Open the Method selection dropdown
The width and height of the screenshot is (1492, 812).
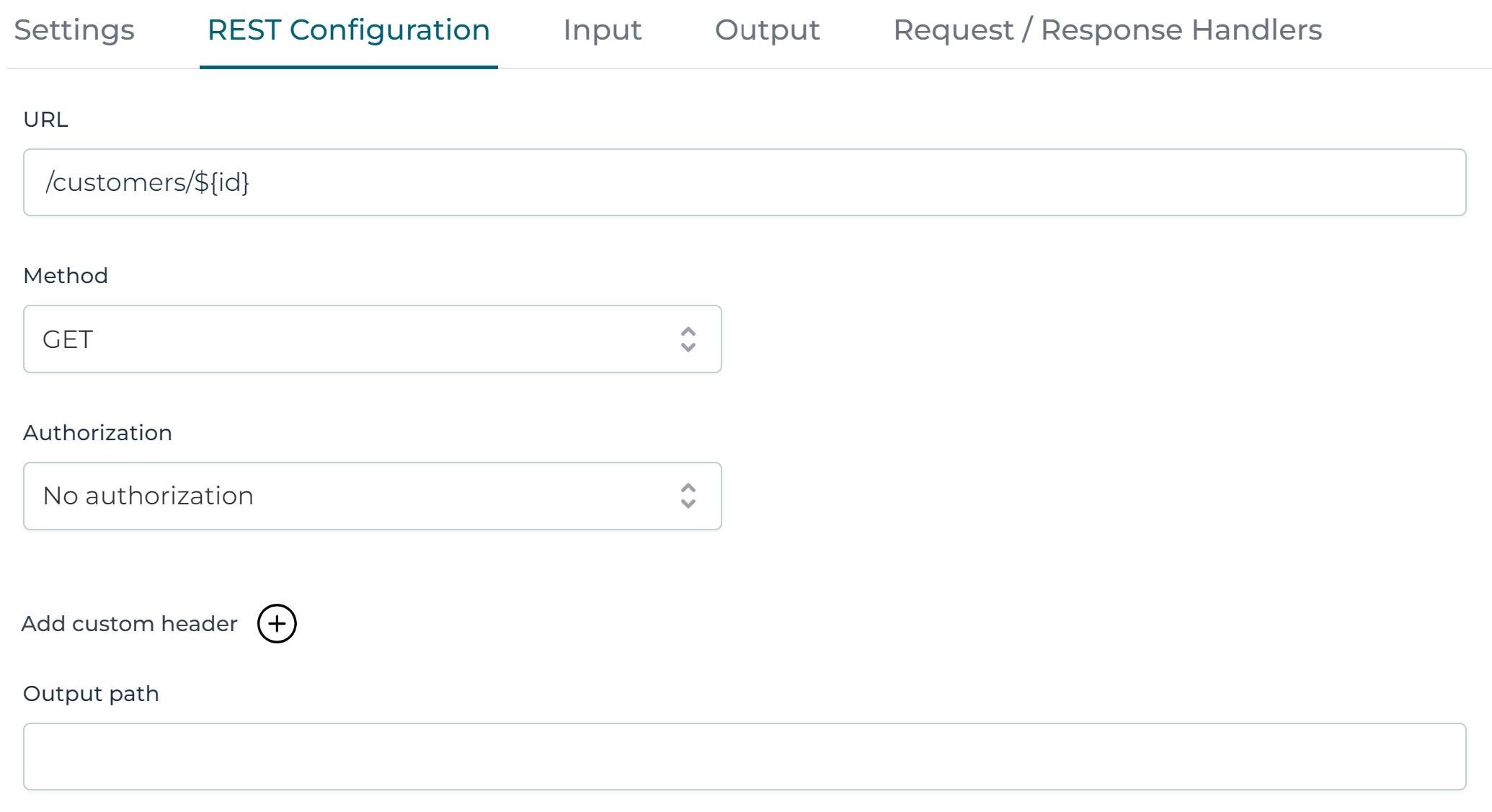(x=371, y=339)
